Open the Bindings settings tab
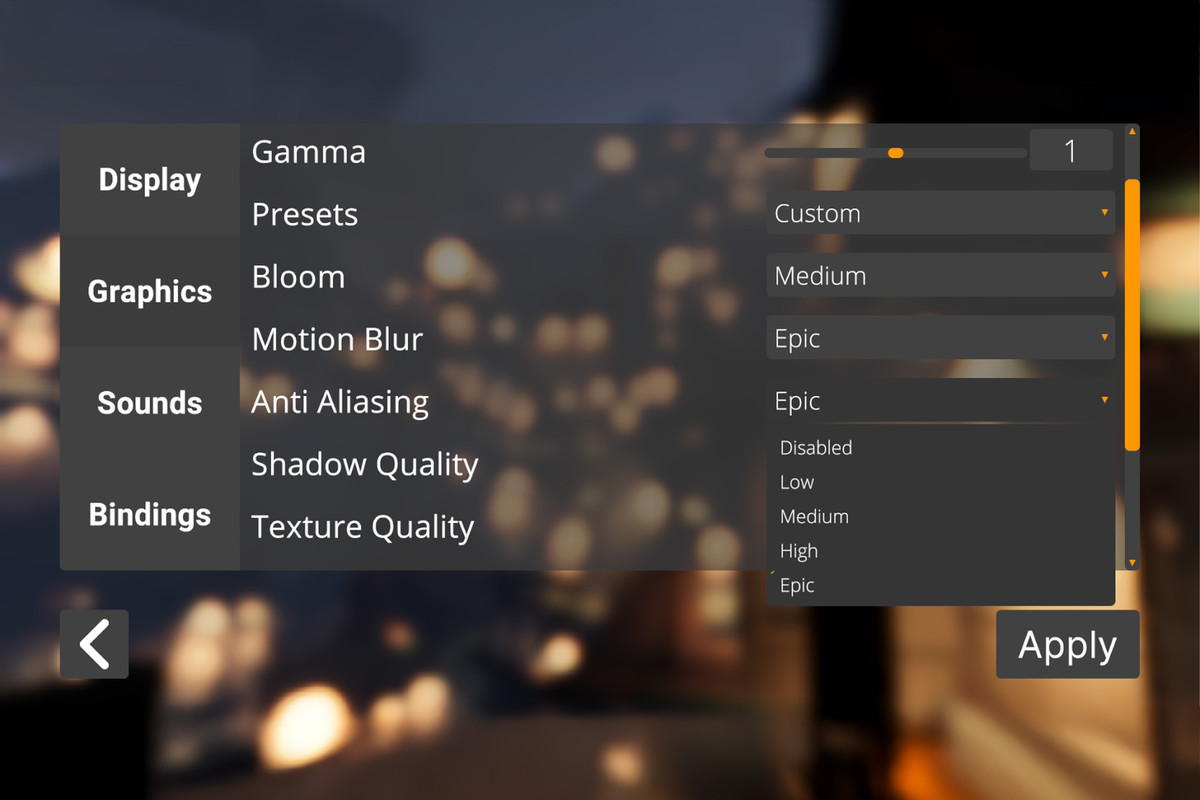Viewport: 1200px width, 800px height. 148,514
